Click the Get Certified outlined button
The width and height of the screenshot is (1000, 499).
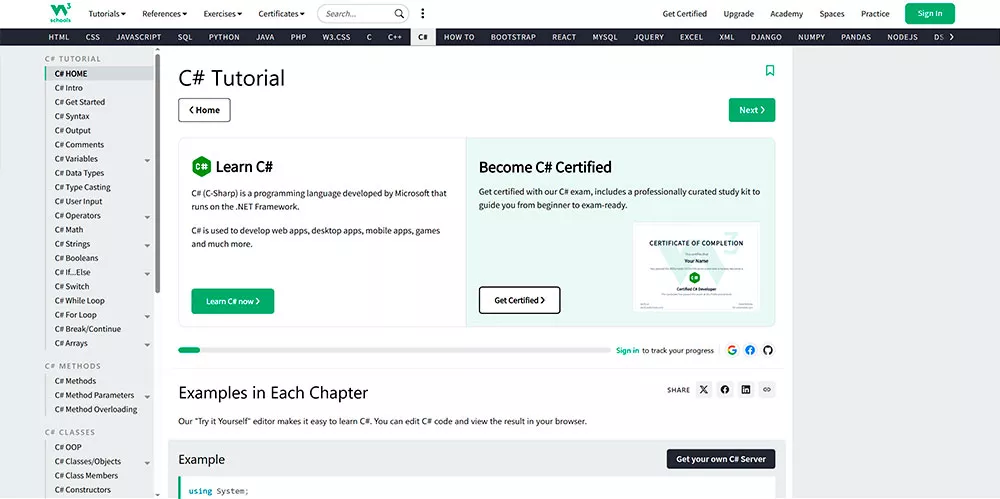[520, 300]
